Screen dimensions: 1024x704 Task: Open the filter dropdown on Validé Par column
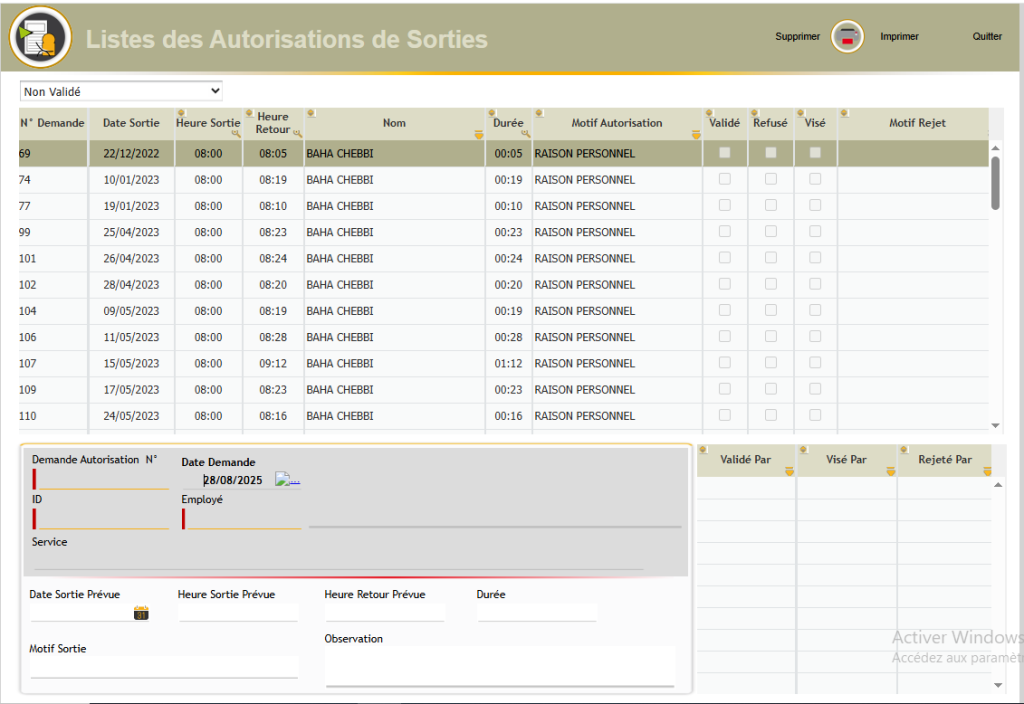point(788,468)
